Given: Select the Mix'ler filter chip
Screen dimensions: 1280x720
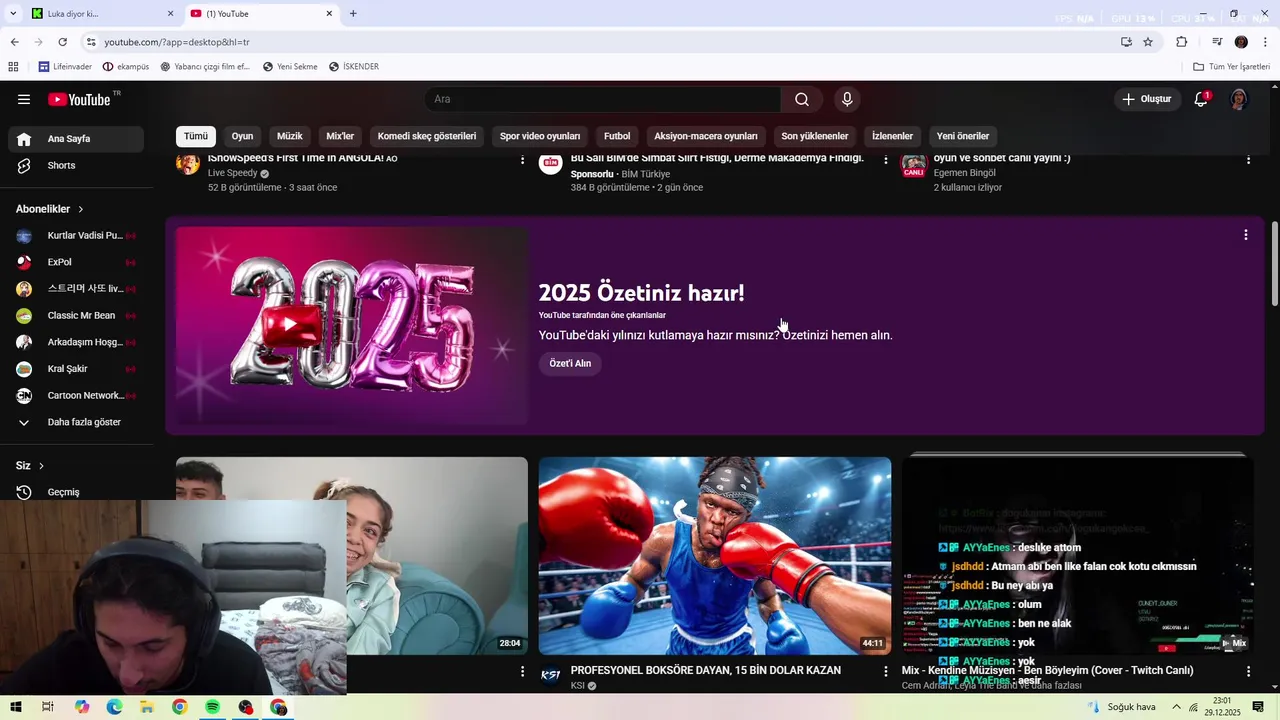Looking at the screenshot, I should pyautogui.click(x=340, y=136).
